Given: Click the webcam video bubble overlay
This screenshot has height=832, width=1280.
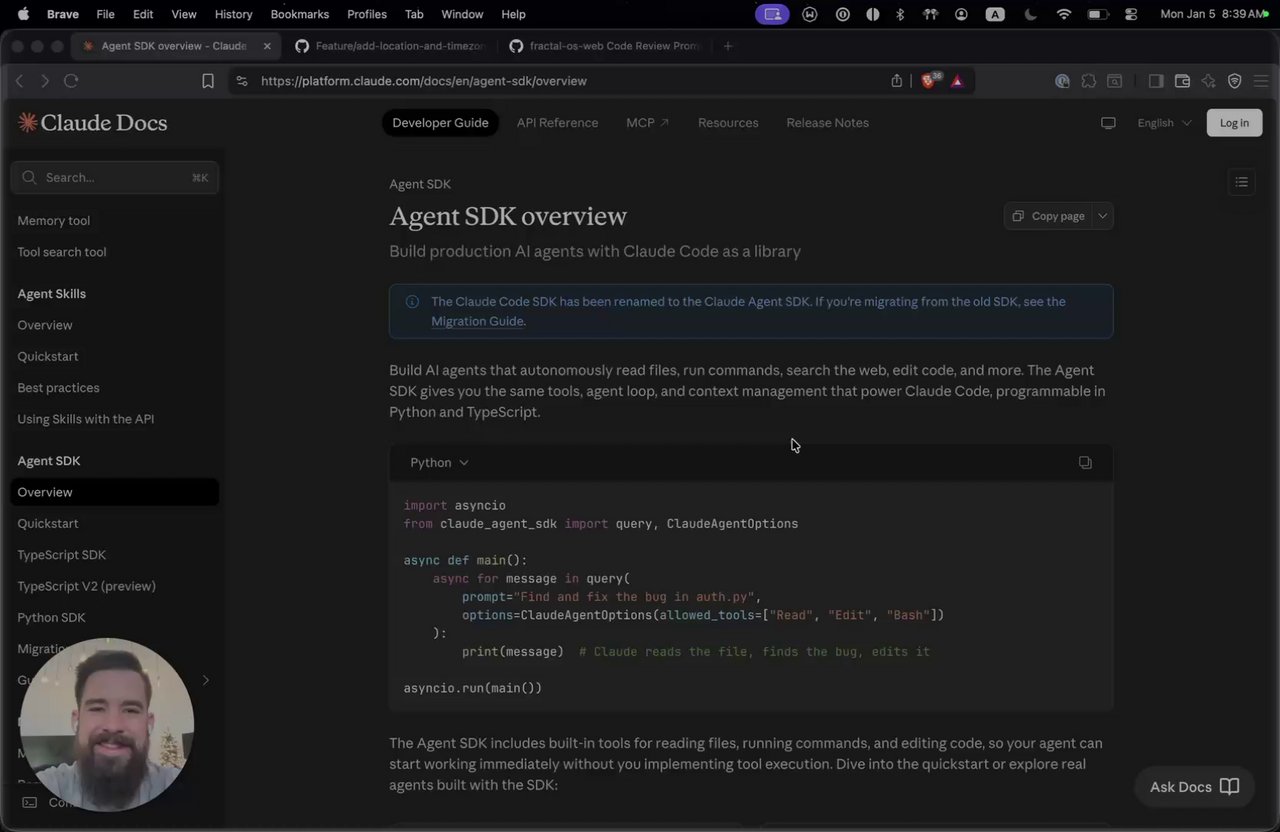Looking at the screenshot, I should pos(107,724).
